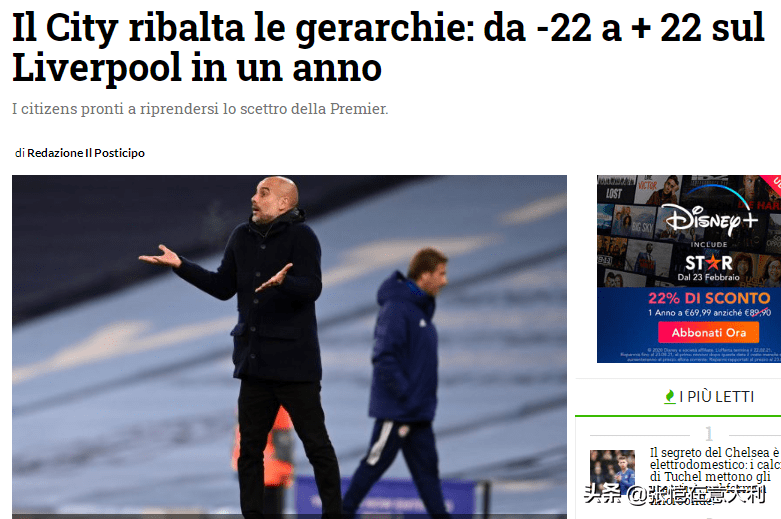Image resolution: width=781 pixels, height=519 pixels.
Task: Click the 22% DI SCONTO offer text
Action: coord(709,298)
